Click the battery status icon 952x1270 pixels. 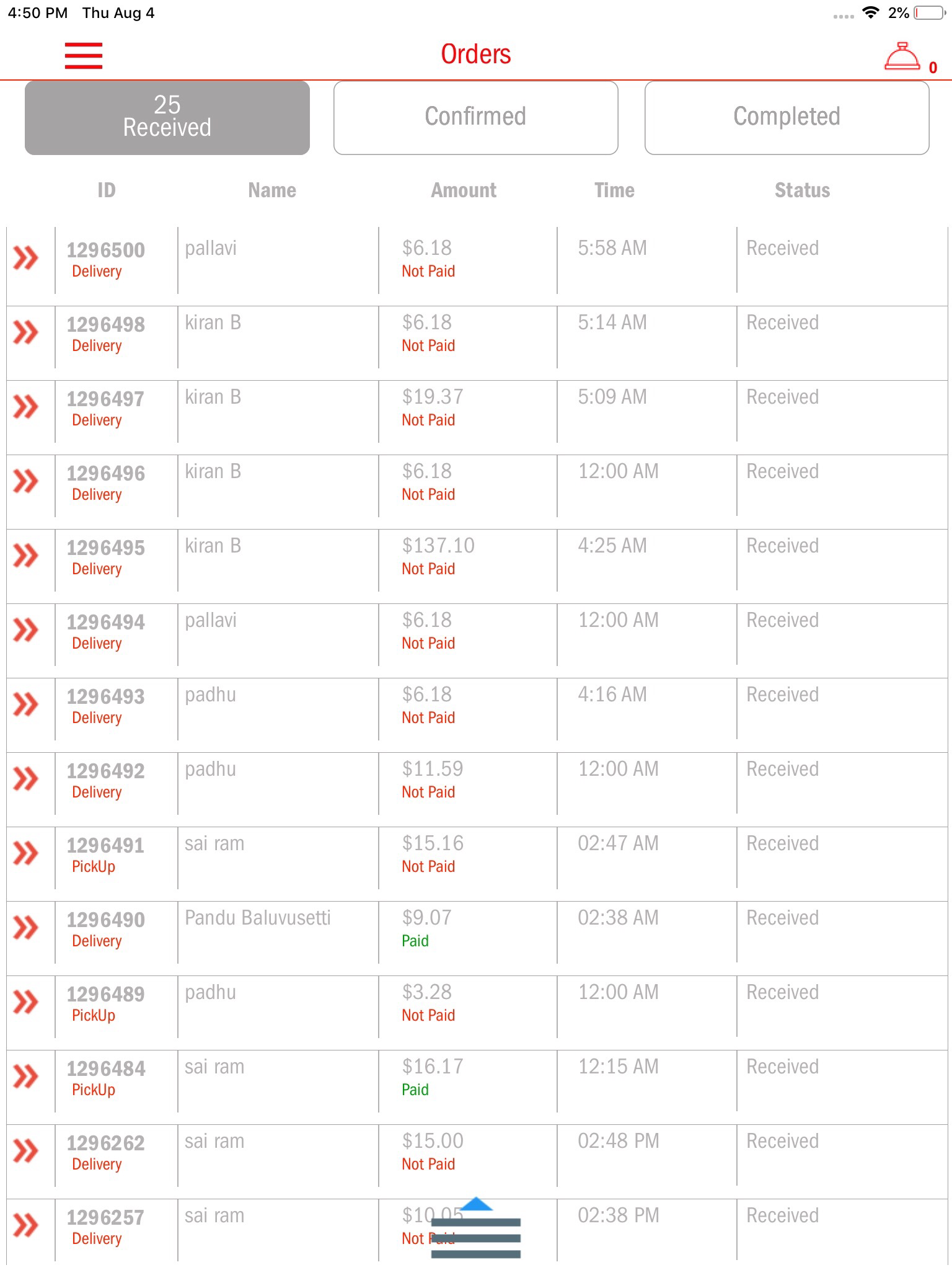click(x=928, y=13)
